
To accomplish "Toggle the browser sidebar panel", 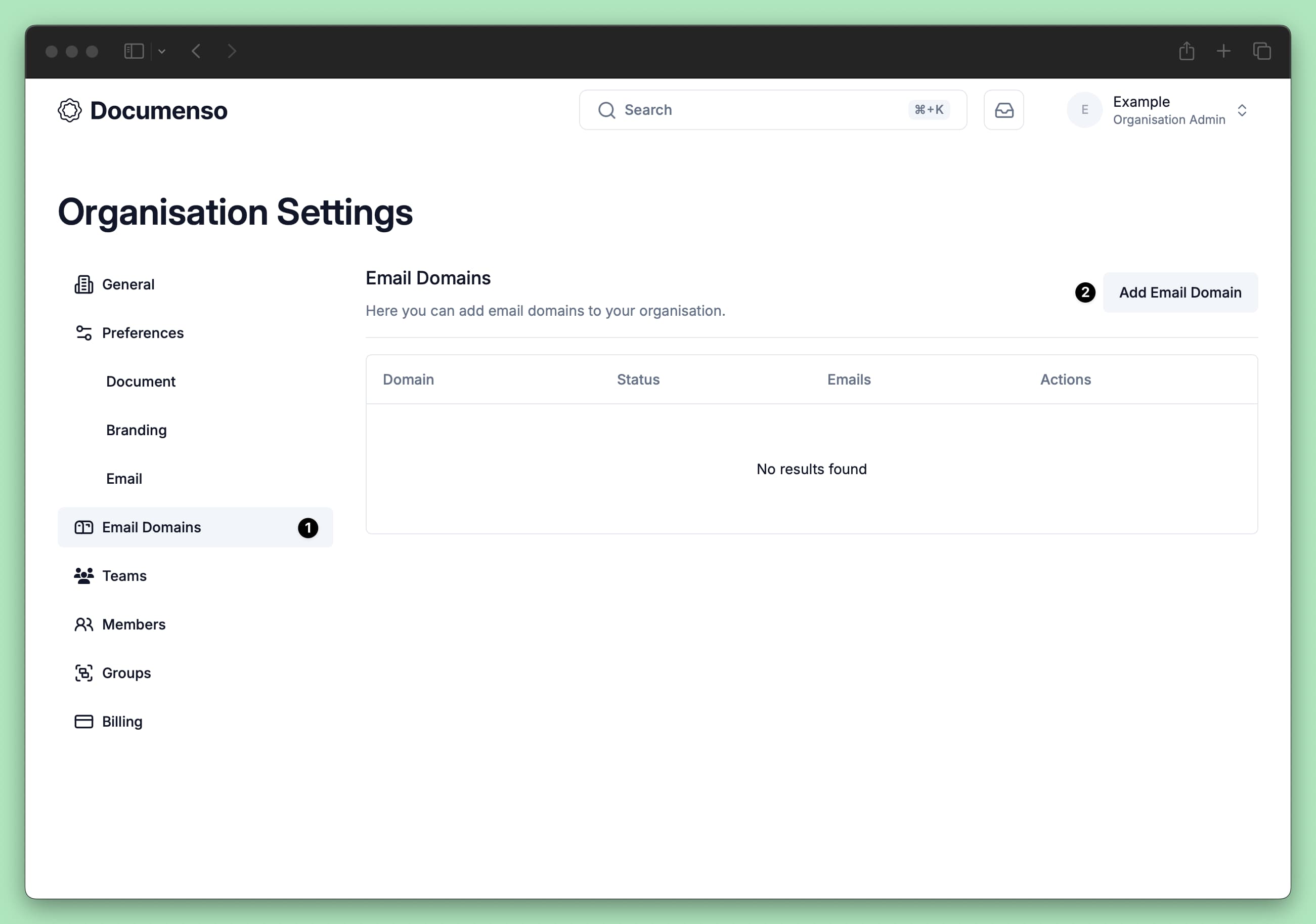I will (133, 51).
